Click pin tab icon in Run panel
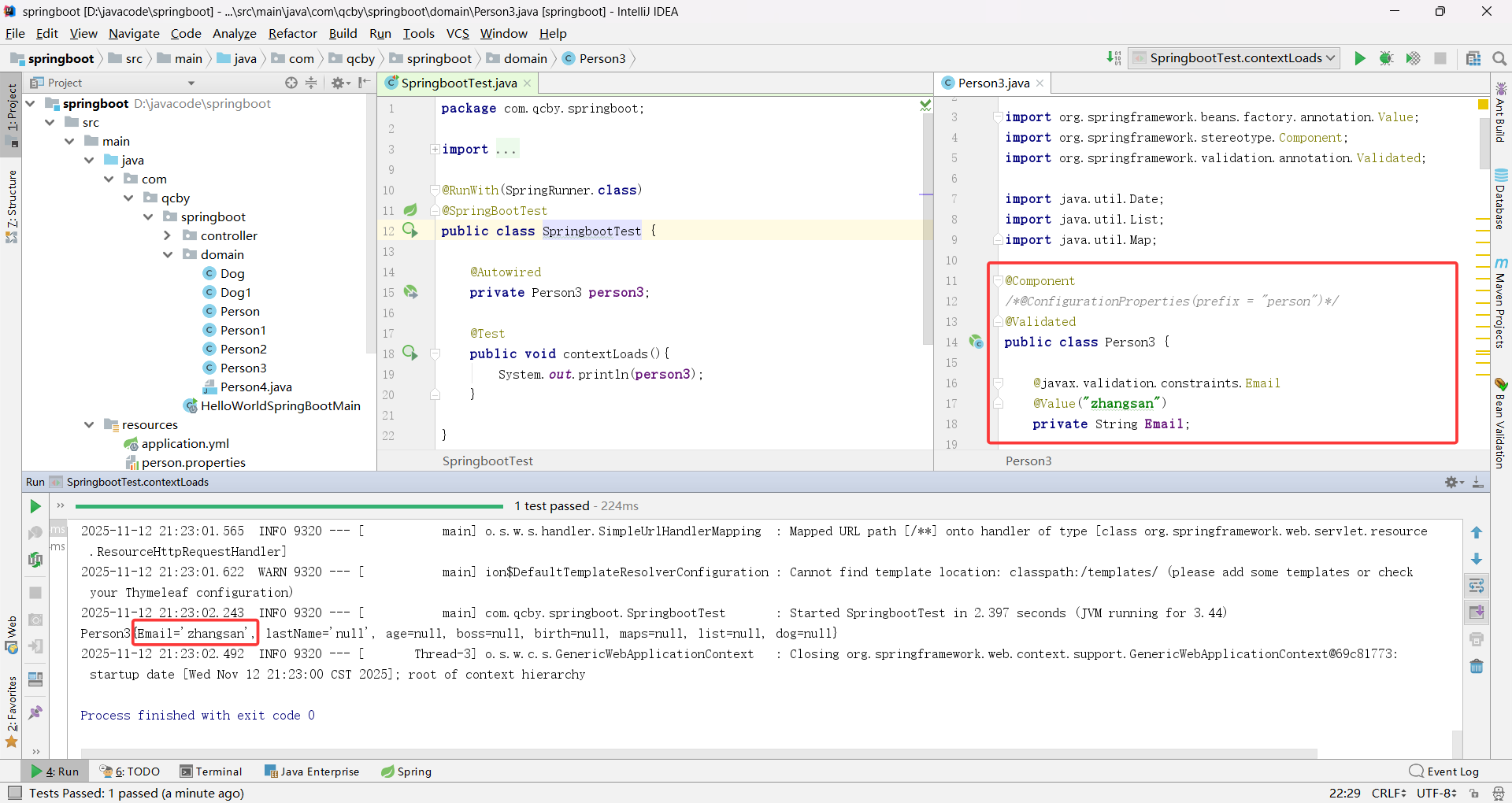Image resolution: width=1512 pixels, height=803 pixels. pos(35,712)
